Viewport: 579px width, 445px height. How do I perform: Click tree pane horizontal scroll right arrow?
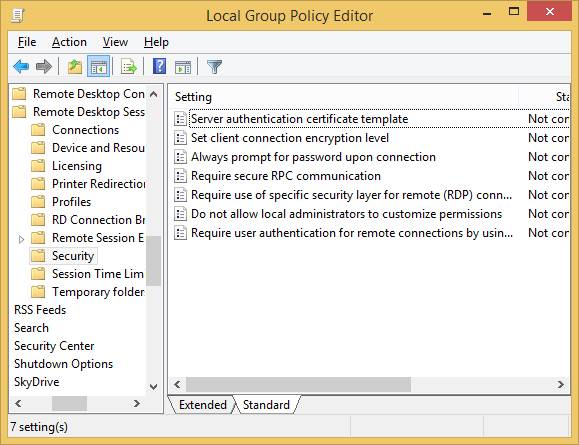pos(137,403)
